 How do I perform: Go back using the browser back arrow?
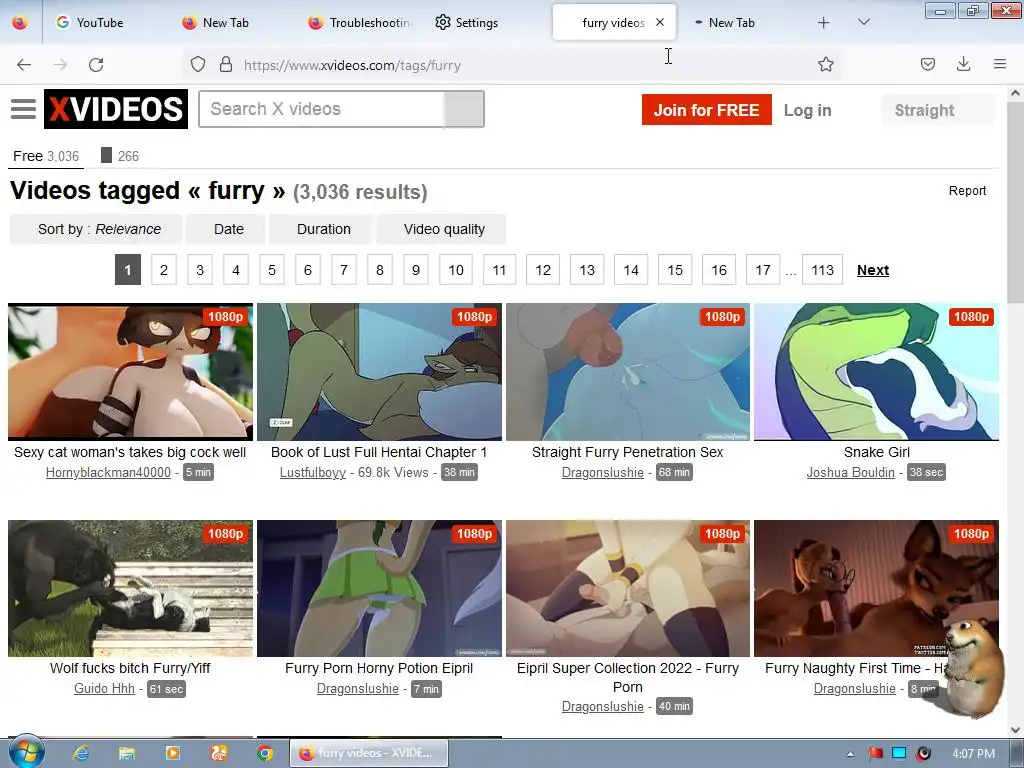[x=24, y=65]
